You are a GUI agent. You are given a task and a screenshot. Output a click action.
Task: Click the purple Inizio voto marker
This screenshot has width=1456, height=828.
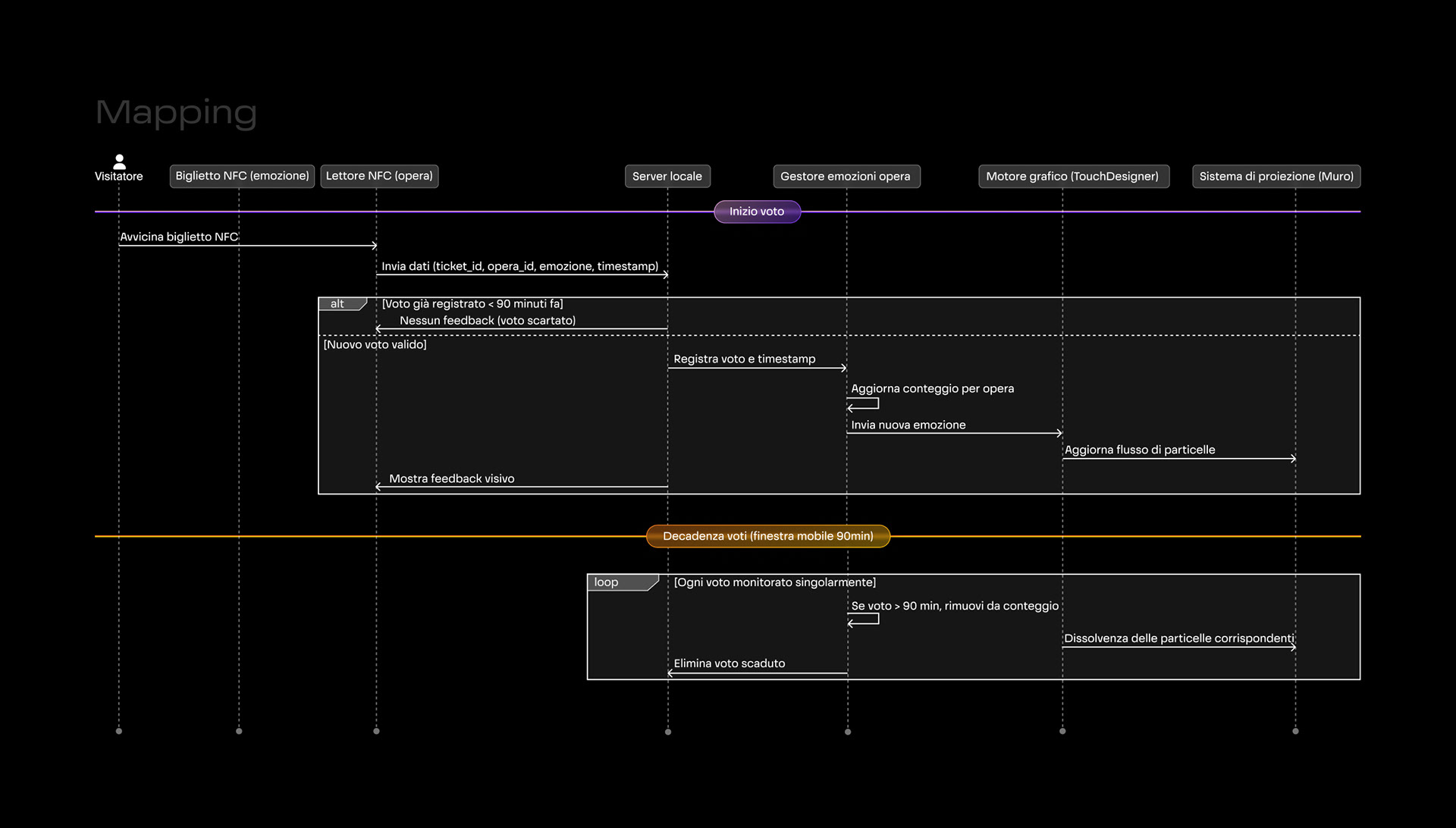click(757, 212)
